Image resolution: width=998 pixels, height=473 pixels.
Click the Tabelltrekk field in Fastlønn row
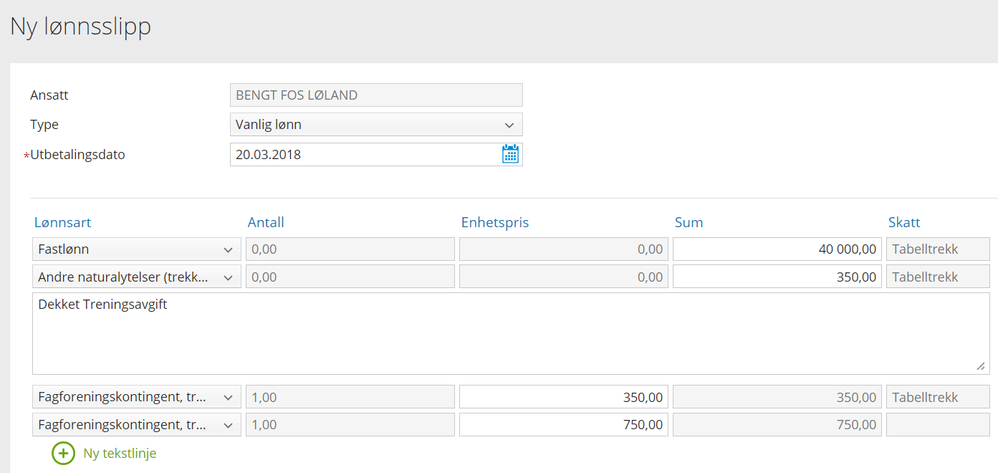pyautogui.click(x=938, y=249)
